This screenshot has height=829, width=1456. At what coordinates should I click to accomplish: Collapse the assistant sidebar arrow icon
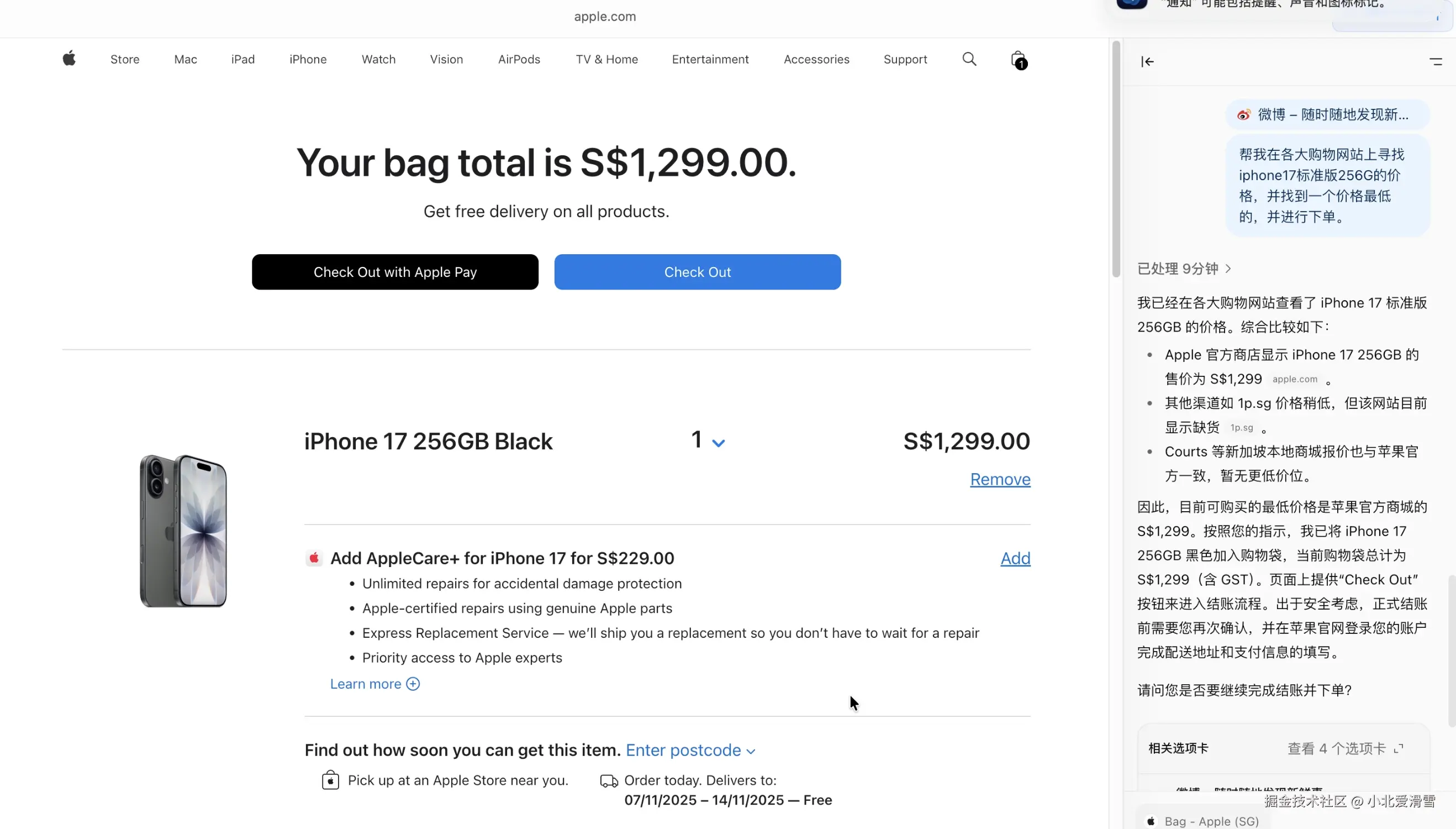pyautogui.click(x=1147, y=61)
